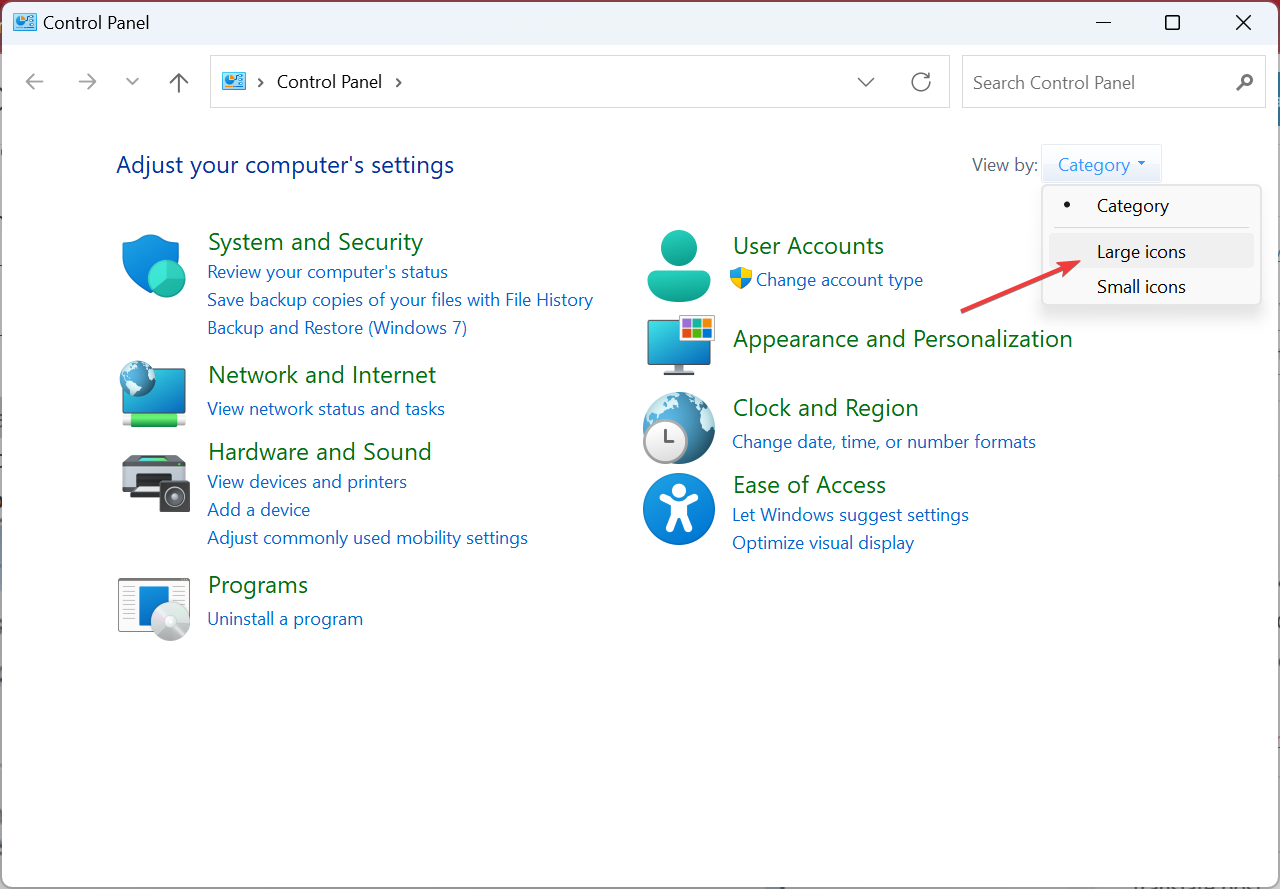Viewport: 1280px width, 889px height.
Task: Click the User Accounts person icon
Action: 679,266
